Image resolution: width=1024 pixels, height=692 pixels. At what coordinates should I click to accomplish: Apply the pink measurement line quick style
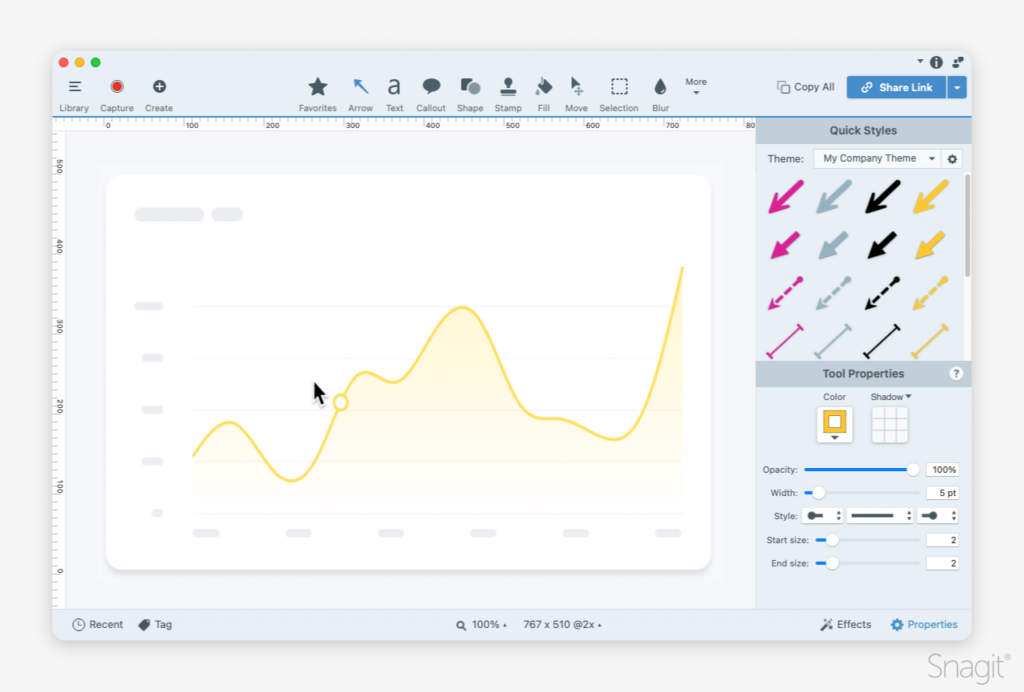[x=785, y=341]
